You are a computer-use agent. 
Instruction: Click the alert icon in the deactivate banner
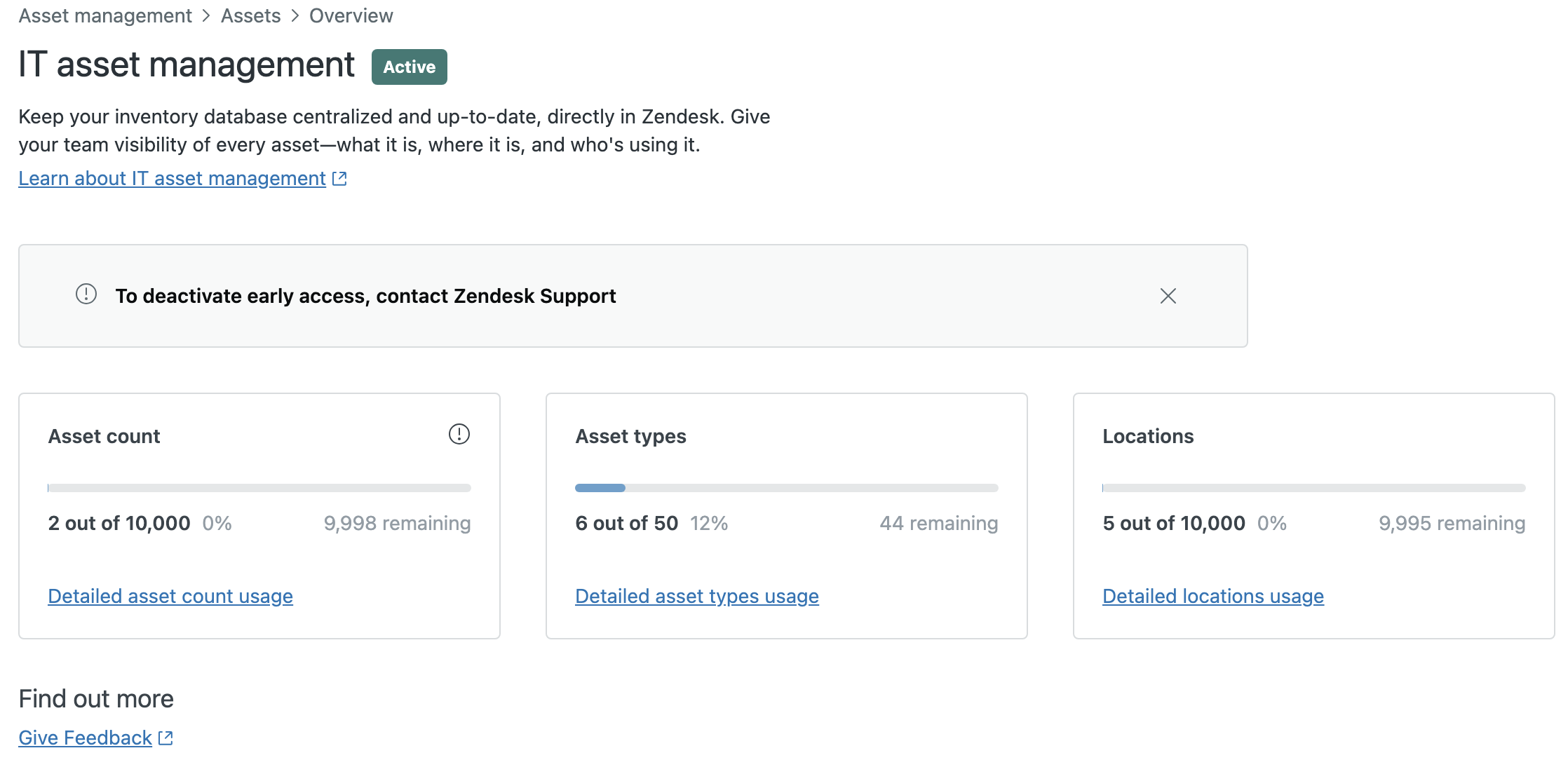point(86,294)
